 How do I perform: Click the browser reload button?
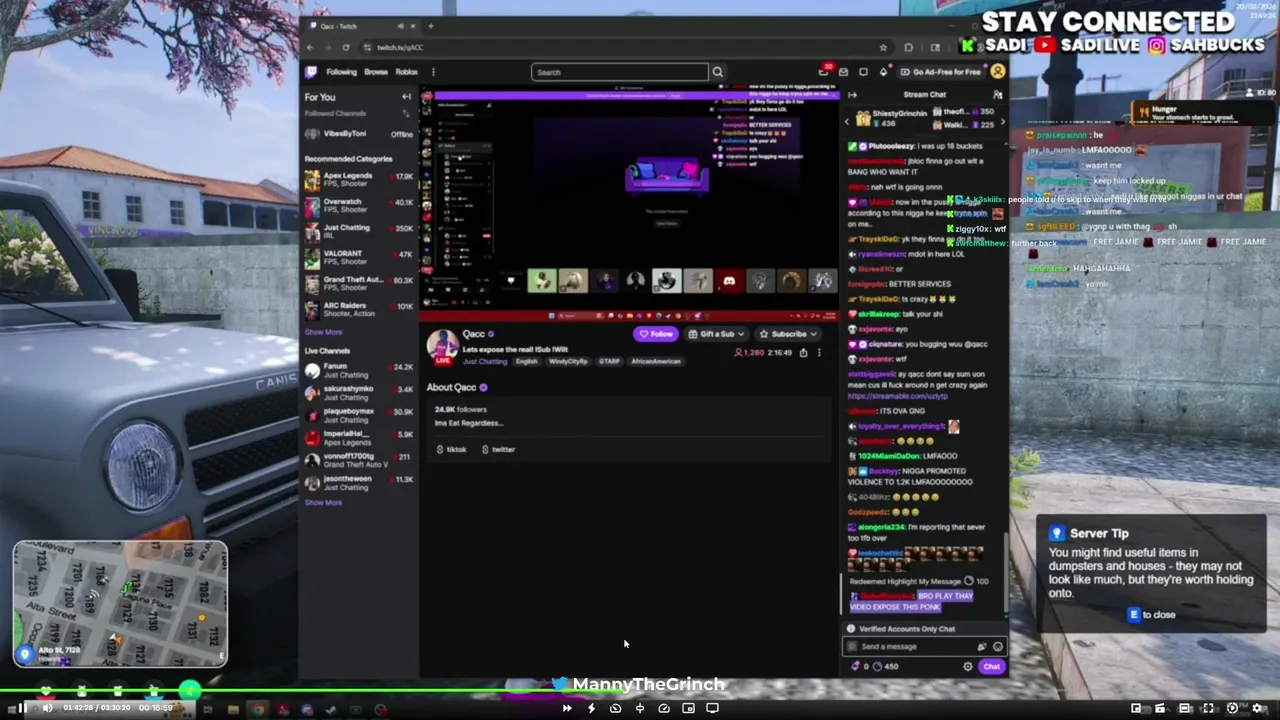(x=346, y=47)
